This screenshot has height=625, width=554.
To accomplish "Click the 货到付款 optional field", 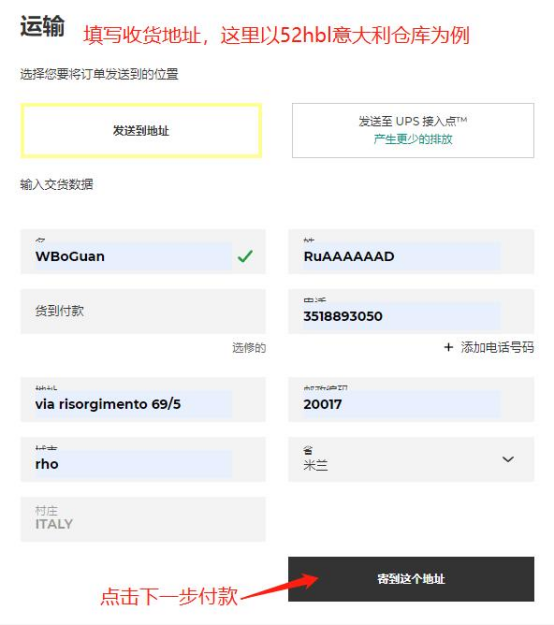I will coord(143,311).
